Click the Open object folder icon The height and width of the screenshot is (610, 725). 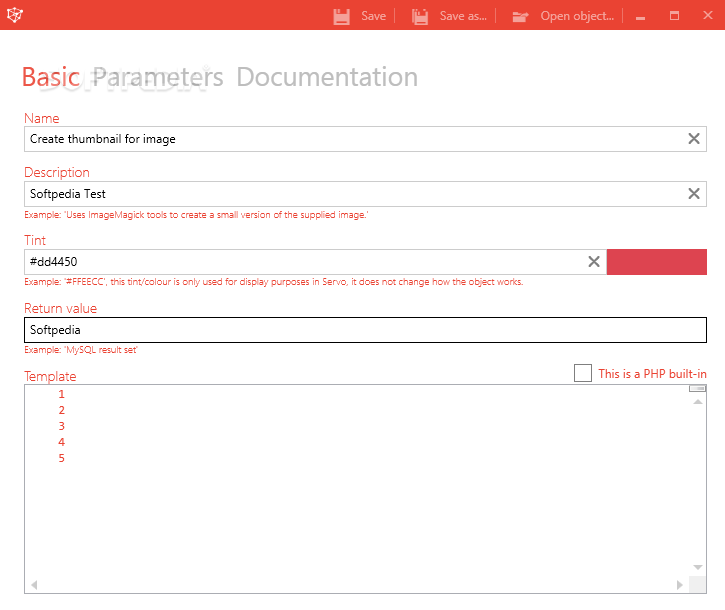520,17
